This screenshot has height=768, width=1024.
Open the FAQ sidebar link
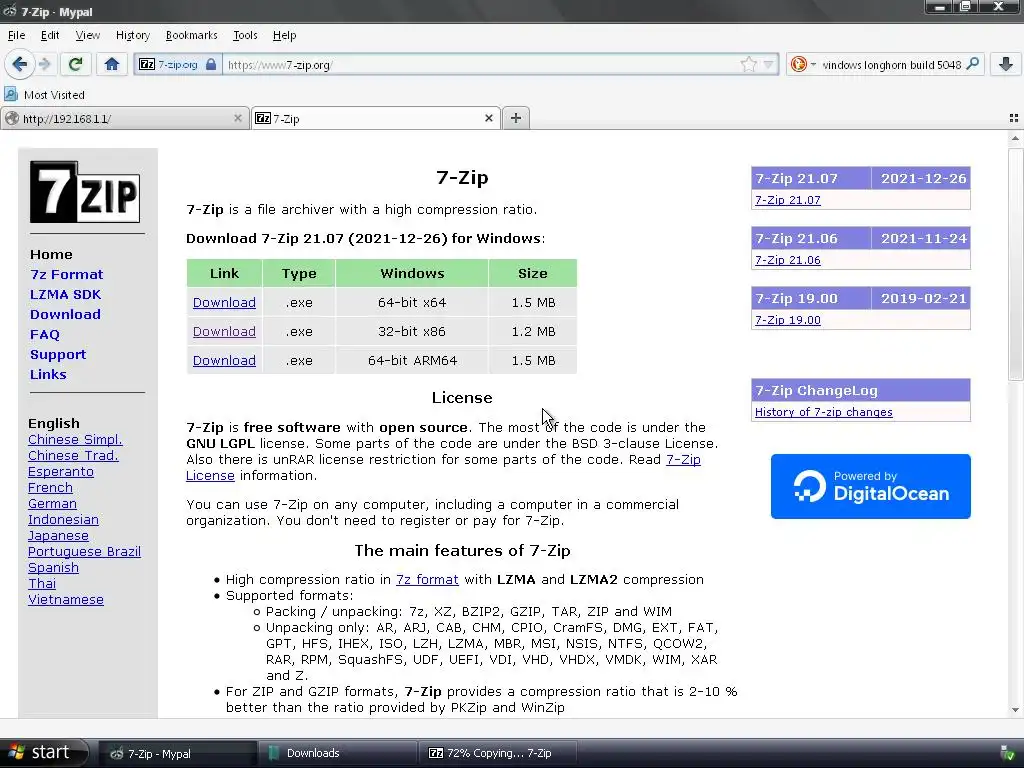(x=44, y=334)
